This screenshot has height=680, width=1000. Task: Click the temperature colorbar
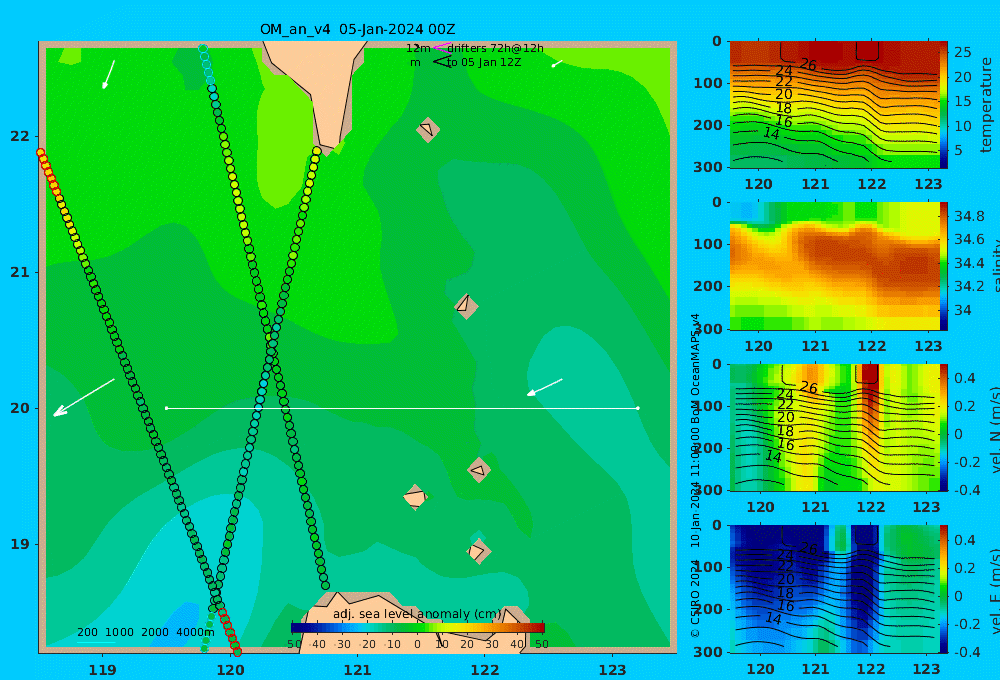point(944,105)
